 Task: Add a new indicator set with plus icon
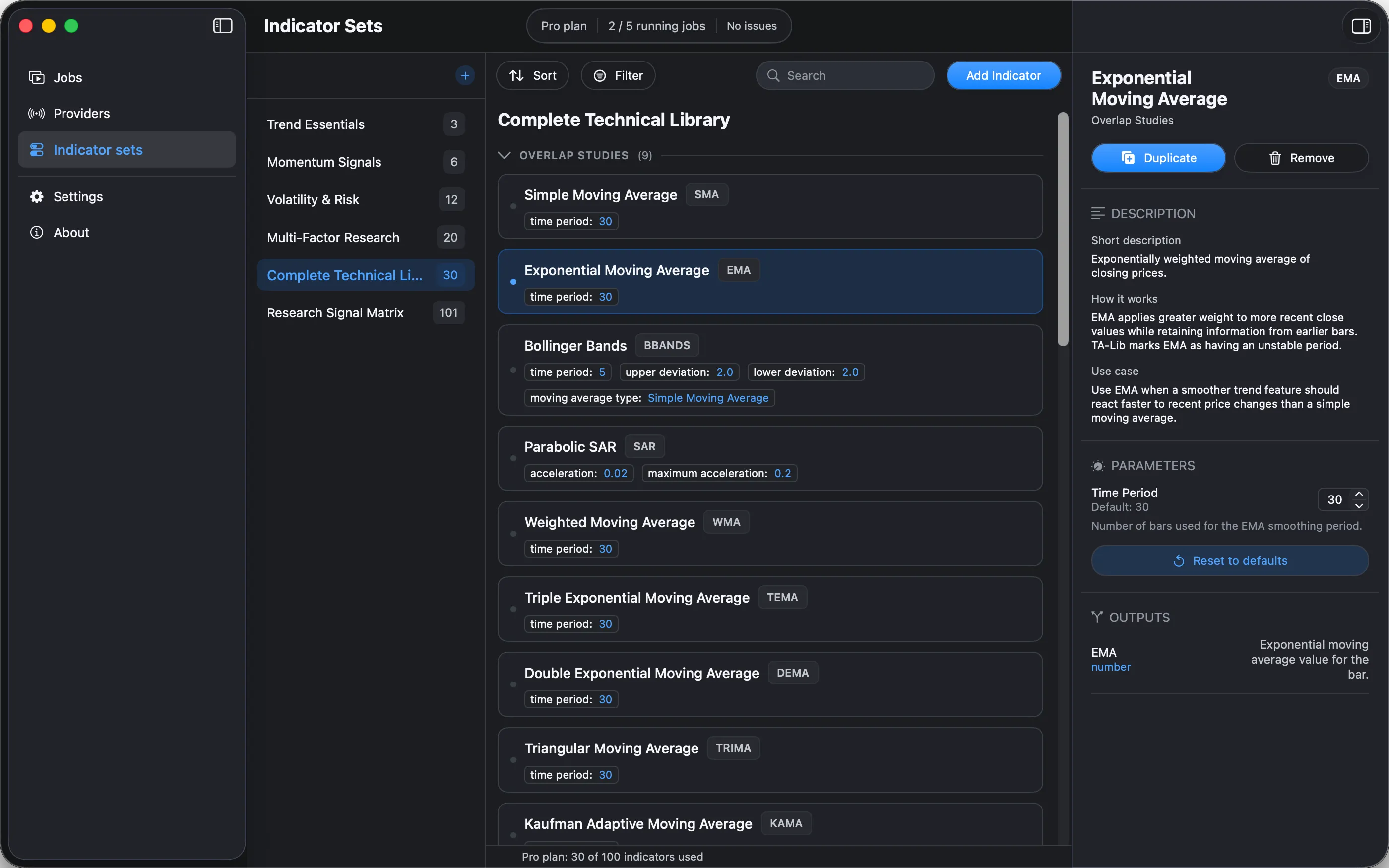pos(465,75)
